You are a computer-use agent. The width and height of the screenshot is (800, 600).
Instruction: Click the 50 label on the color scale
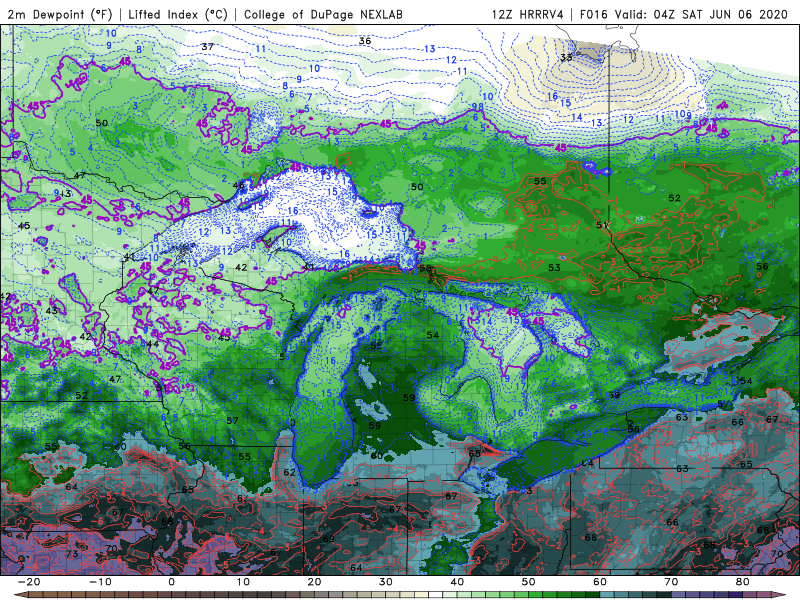pyautogui.click(x=529, y=582)
